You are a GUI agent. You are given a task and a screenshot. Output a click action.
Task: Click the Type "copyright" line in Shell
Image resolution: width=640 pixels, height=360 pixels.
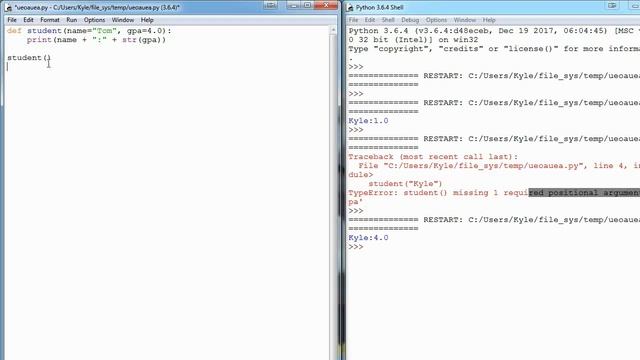click(494, 49)
